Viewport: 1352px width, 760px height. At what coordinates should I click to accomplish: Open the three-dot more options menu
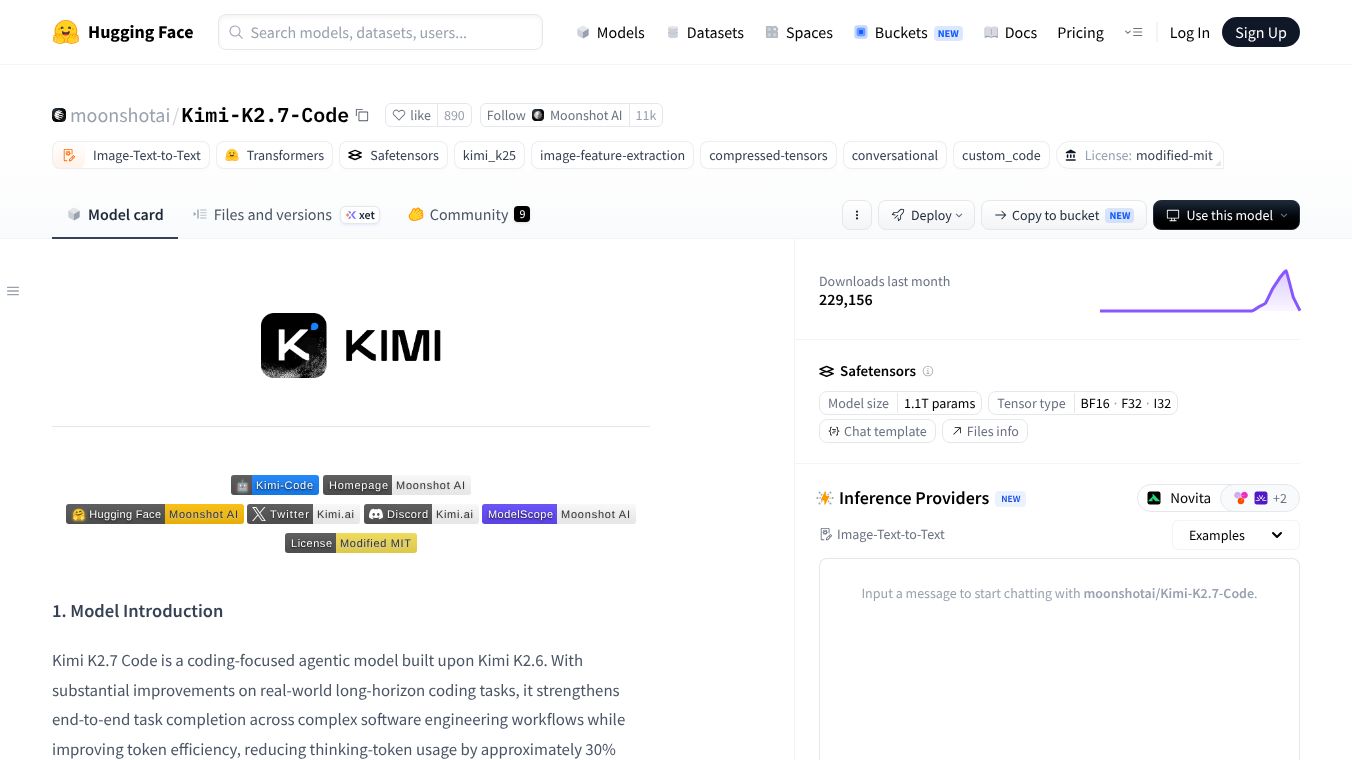click(x=856, y=215)
